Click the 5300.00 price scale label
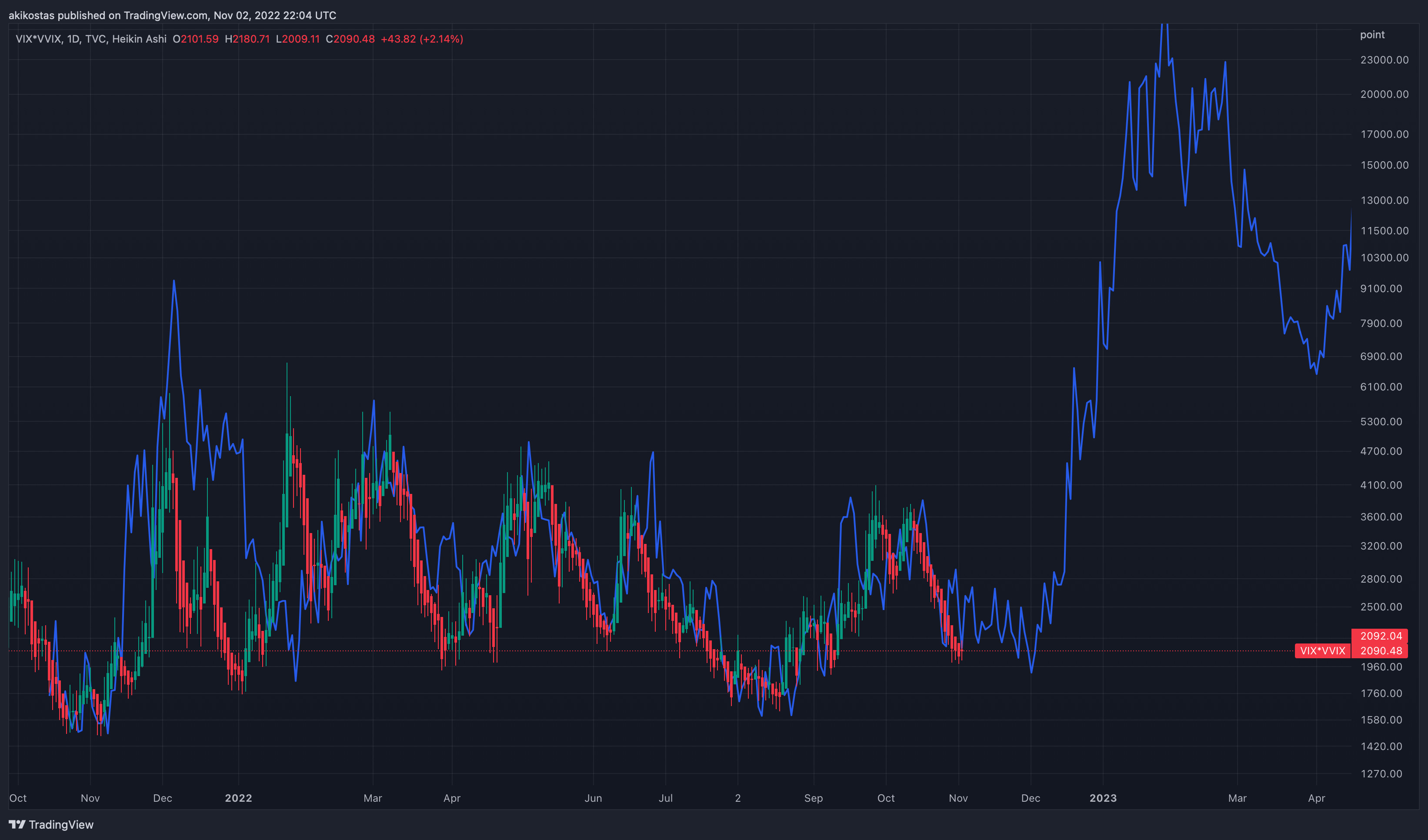The height and width of the screenshot is (840, 1428). [x=1381, y=421]
